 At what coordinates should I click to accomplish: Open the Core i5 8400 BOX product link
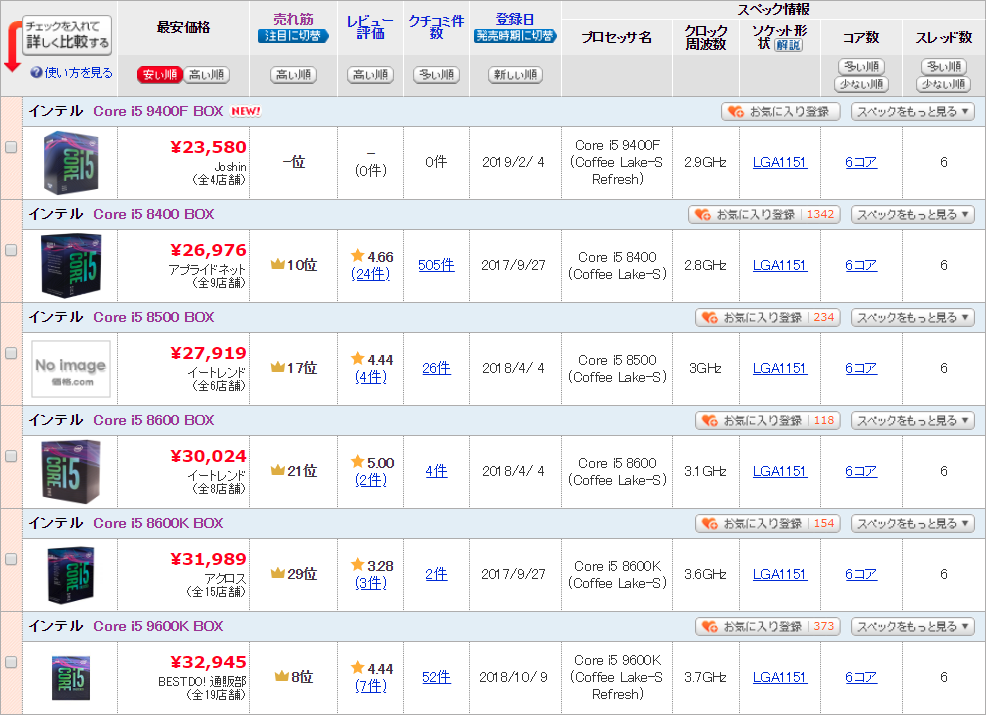click(x=153, y=214)
